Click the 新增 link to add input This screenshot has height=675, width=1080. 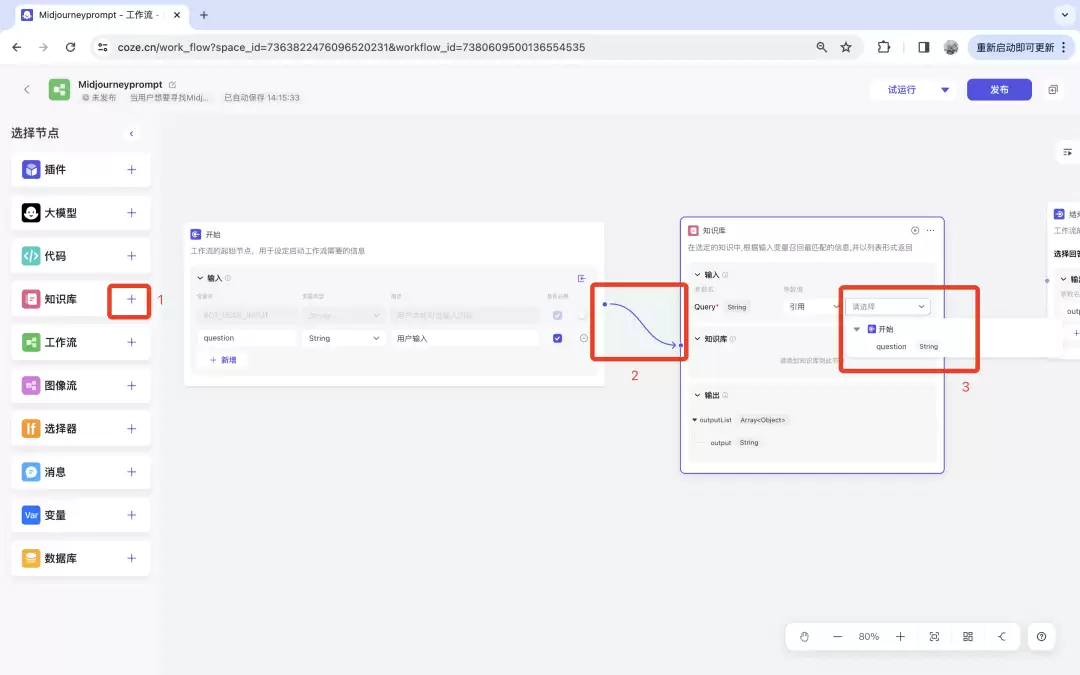[x=223, y=360]
